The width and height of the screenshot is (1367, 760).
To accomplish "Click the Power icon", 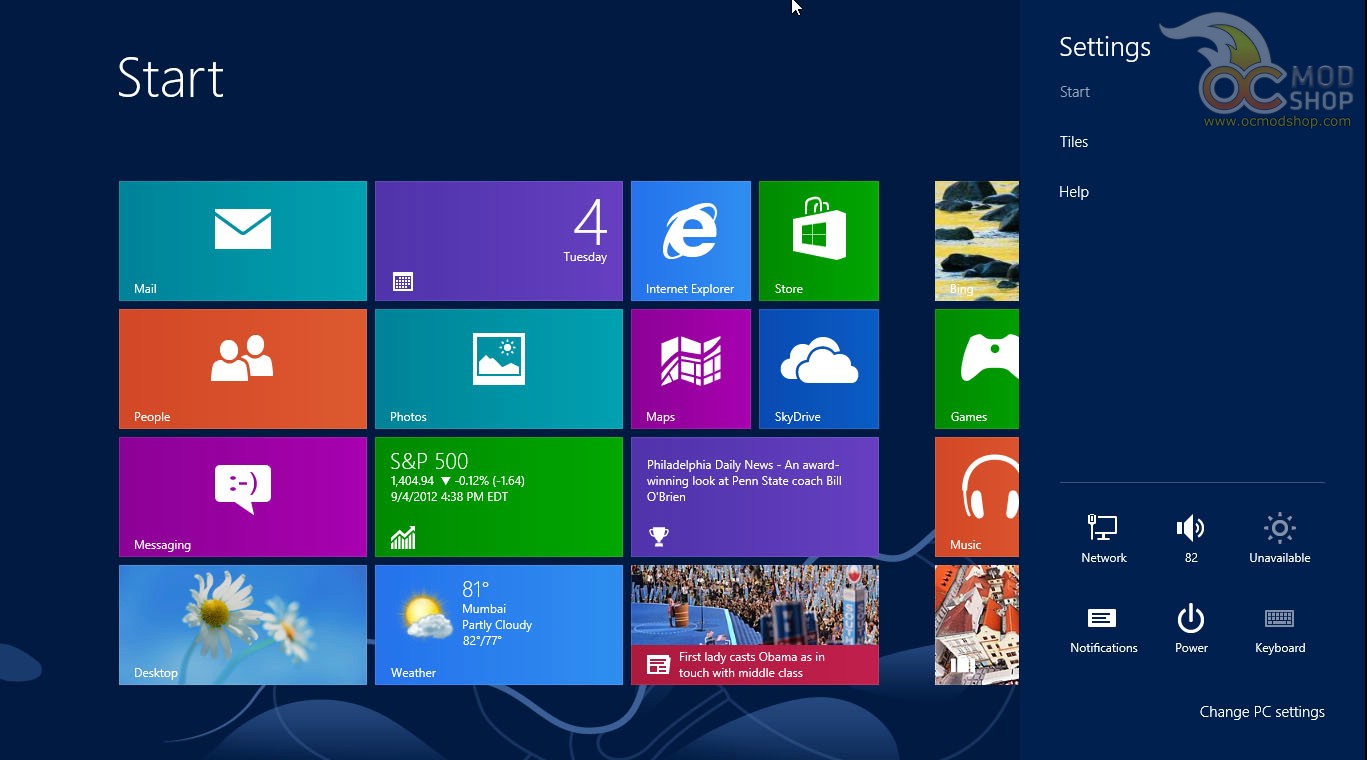I will [1191, 629].
